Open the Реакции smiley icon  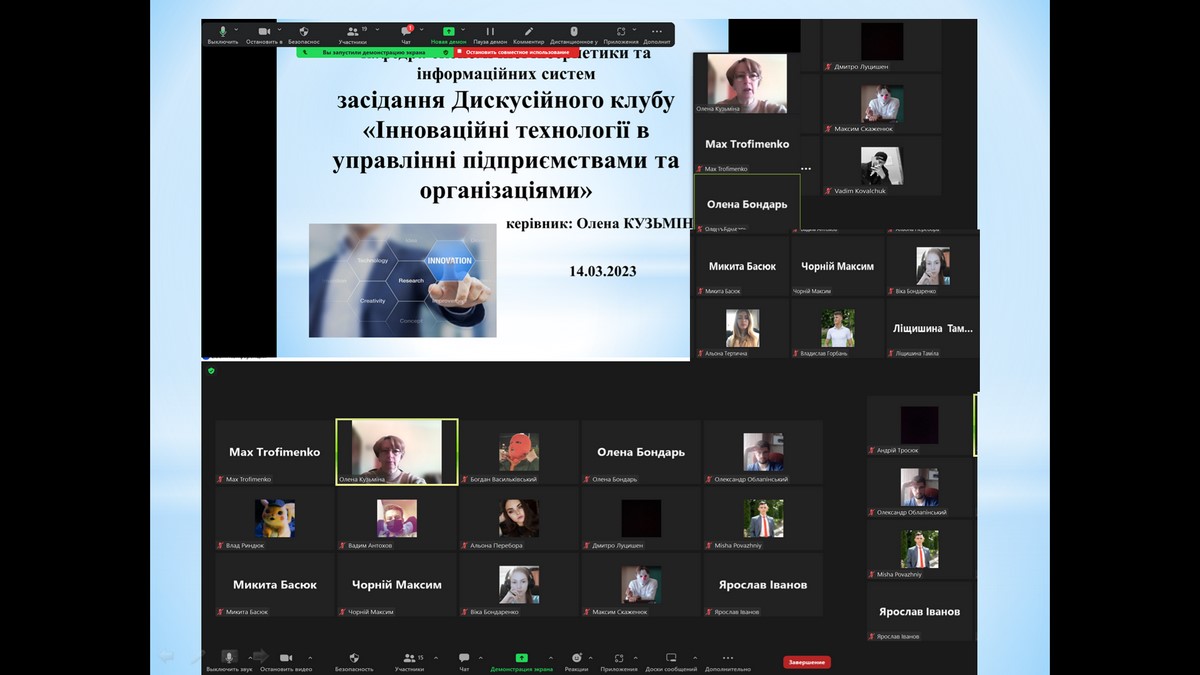(576, 659)
